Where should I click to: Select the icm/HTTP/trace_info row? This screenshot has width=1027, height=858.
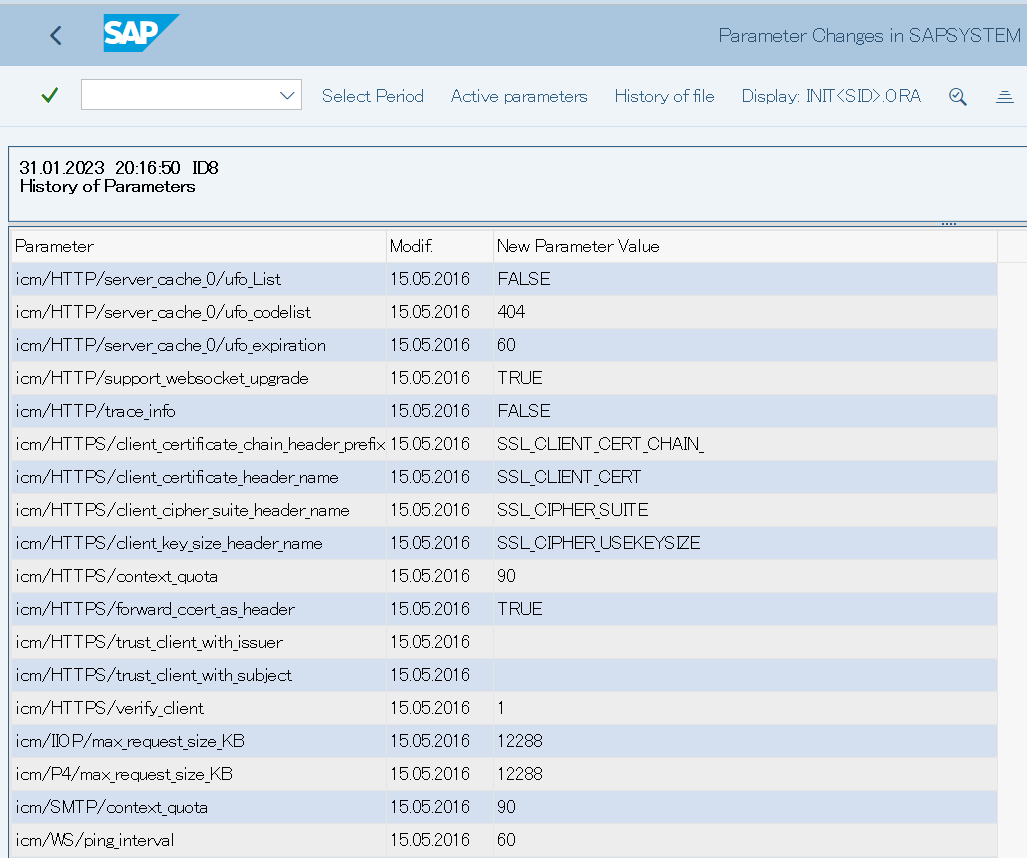click(200, 411)
